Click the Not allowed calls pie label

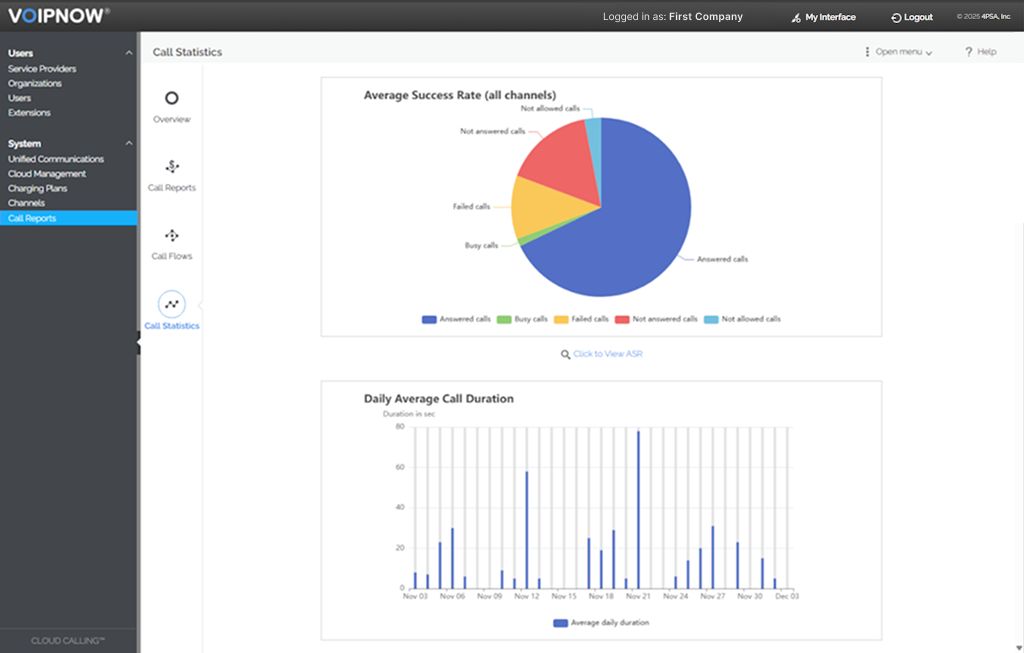pos(550,108)
